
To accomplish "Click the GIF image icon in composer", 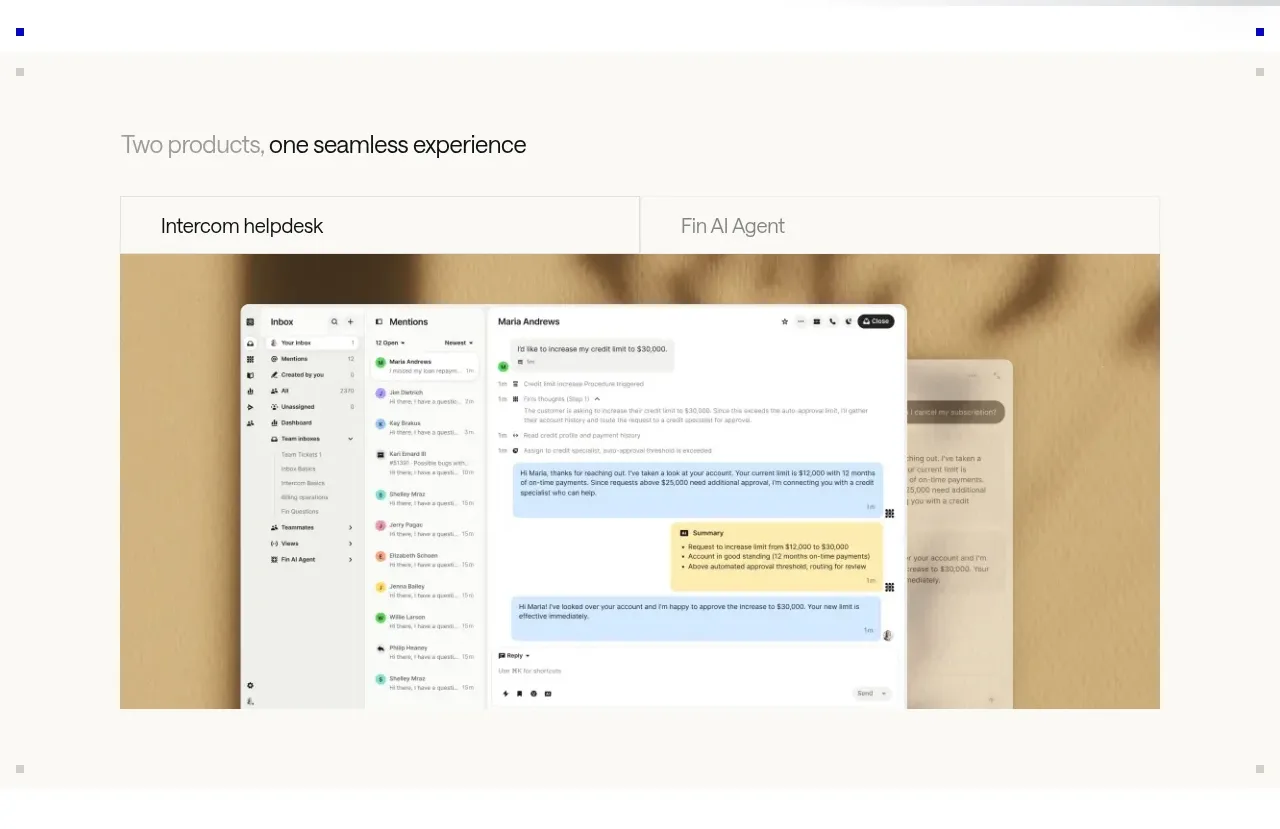I will pos(548,693).
